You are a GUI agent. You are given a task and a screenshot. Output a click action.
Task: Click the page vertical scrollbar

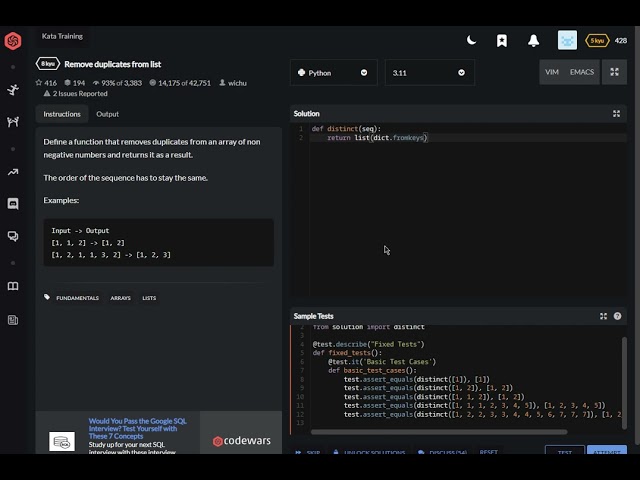click(637, 235)
